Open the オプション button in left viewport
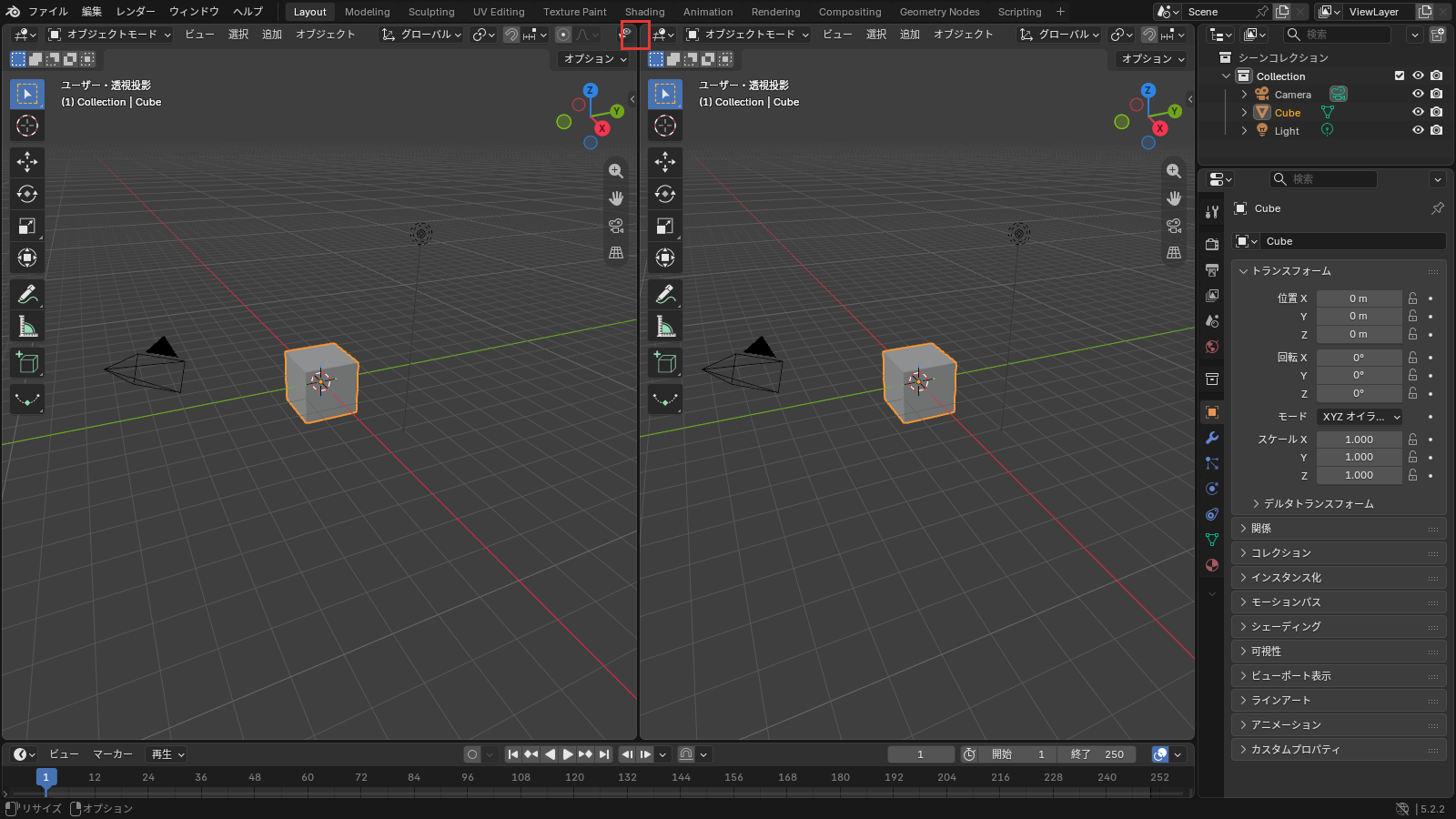The width and height of the screenshot is (1456, 819). click(x=595, y=58)
